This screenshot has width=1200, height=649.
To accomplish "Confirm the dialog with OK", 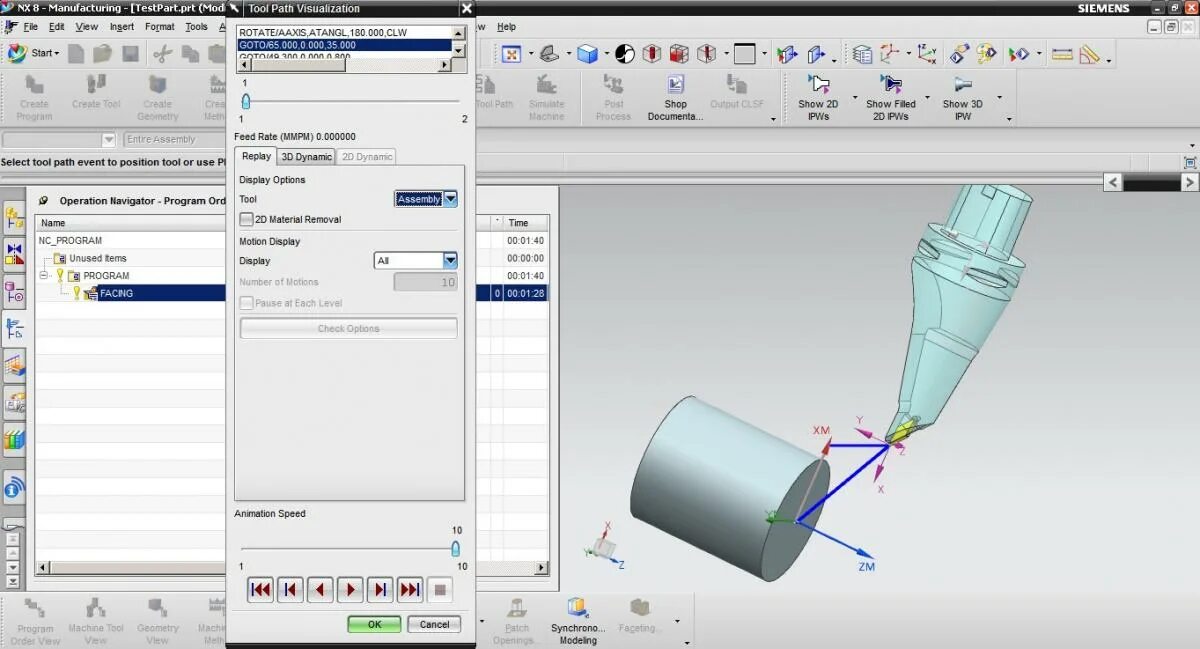I will 373,624.
